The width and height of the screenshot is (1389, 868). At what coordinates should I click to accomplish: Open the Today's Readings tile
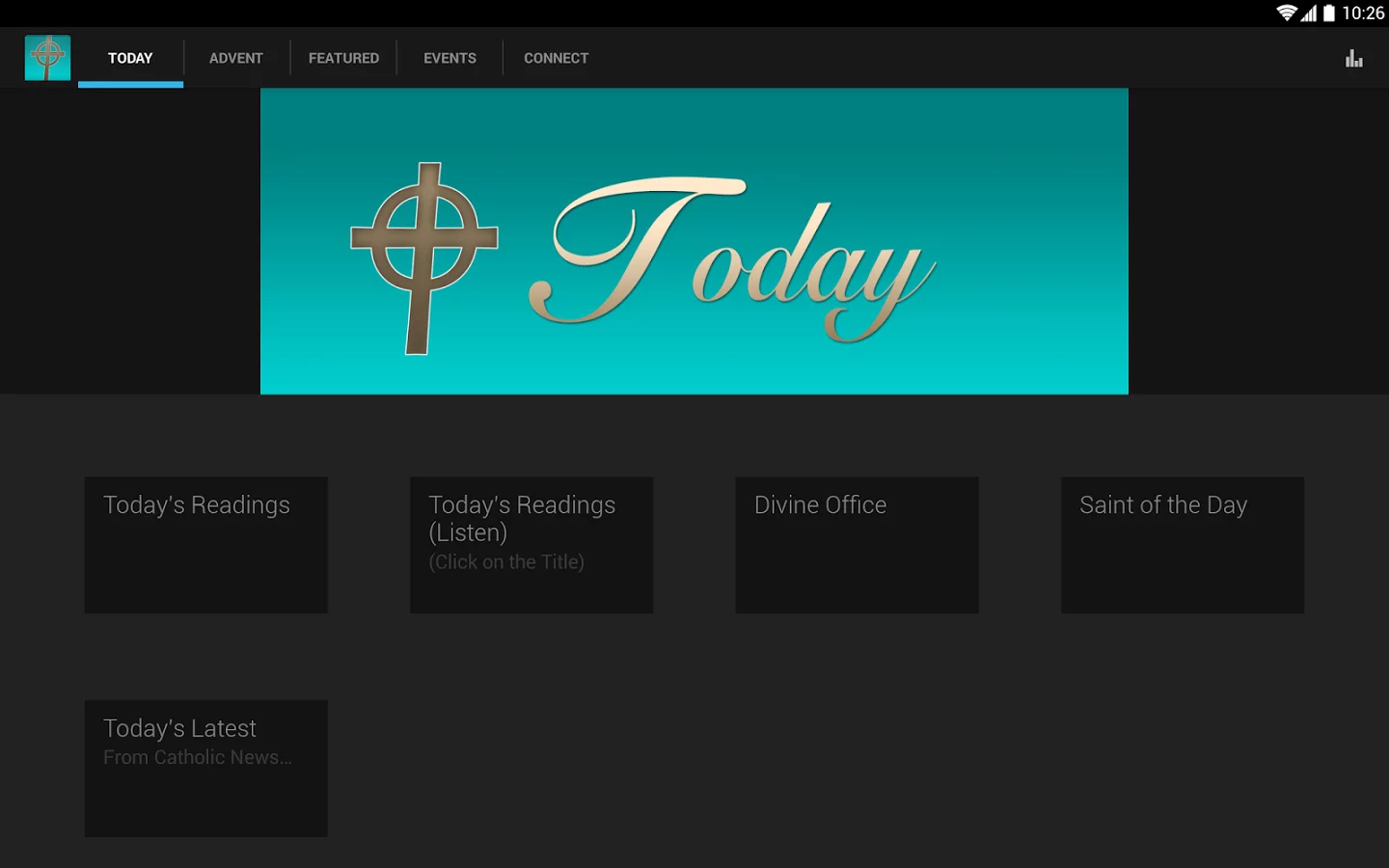tap(206, 545)
